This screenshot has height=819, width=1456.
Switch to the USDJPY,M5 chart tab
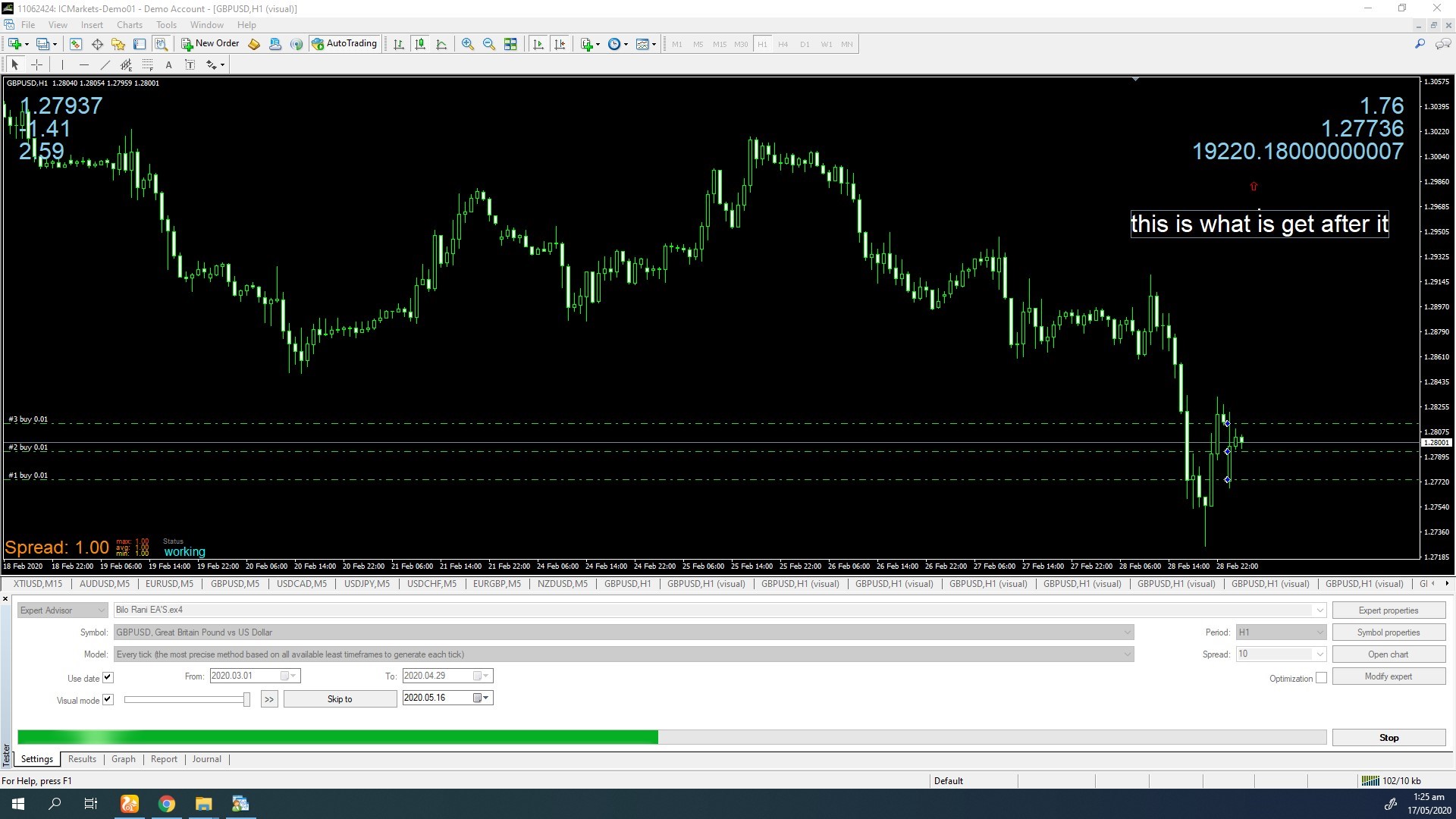pyautogui.click(x=367, y=584)
